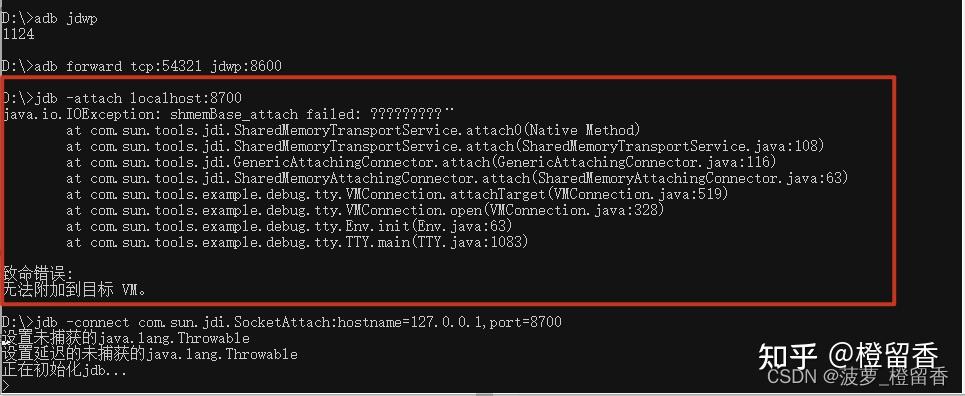Click the adb jdwp command line
Screen dimensions: 965x396
[x=49, y=18]
